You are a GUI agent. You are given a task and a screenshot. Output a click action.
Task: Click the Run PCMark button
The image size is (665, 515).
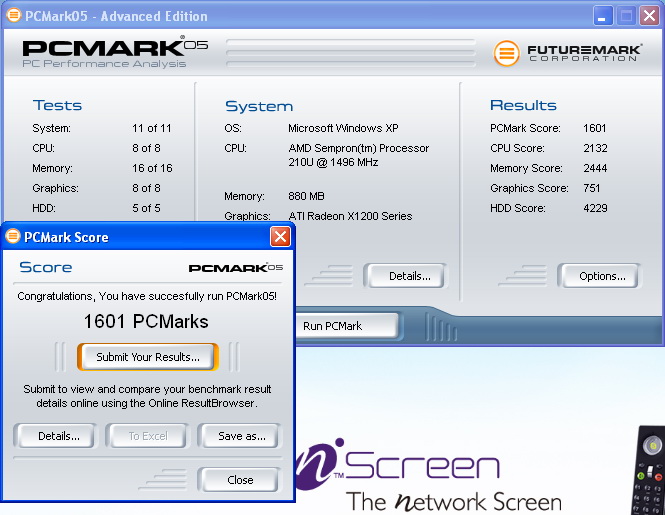348,326
